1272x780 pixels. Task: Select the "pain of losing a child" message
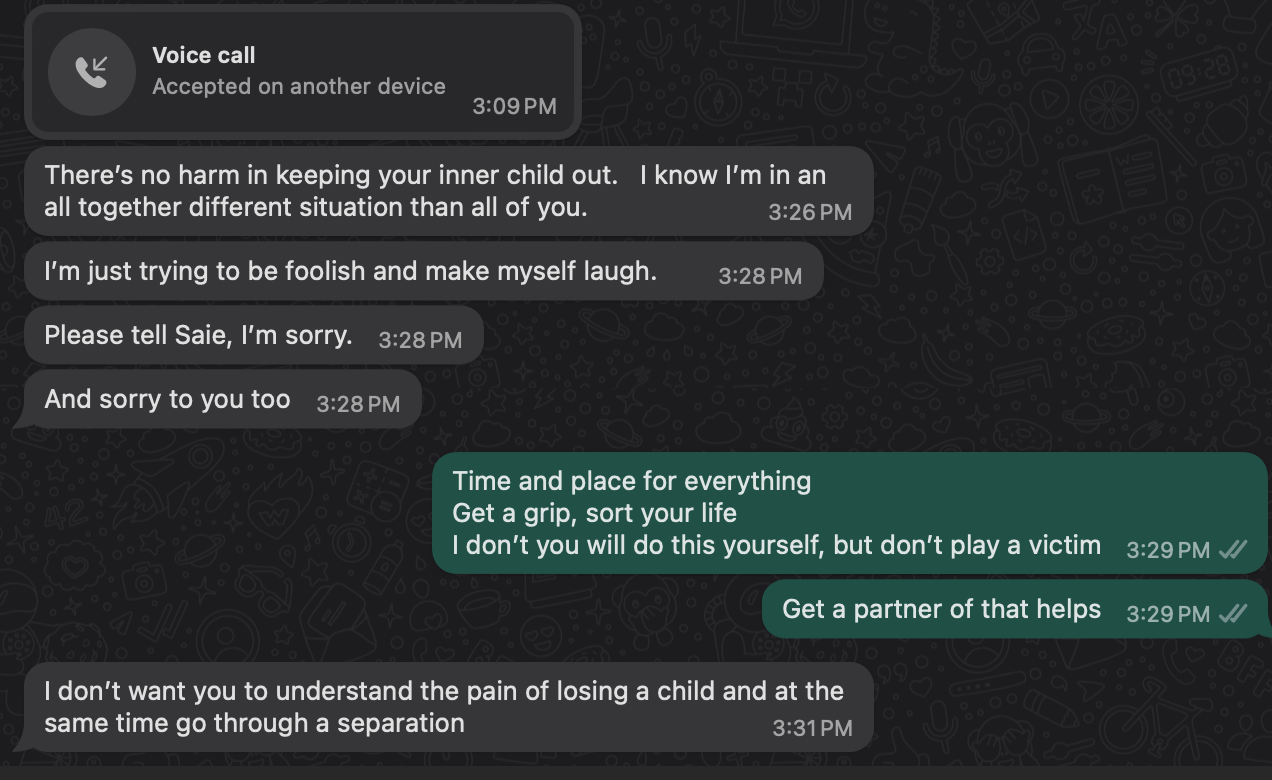(443, 706)
